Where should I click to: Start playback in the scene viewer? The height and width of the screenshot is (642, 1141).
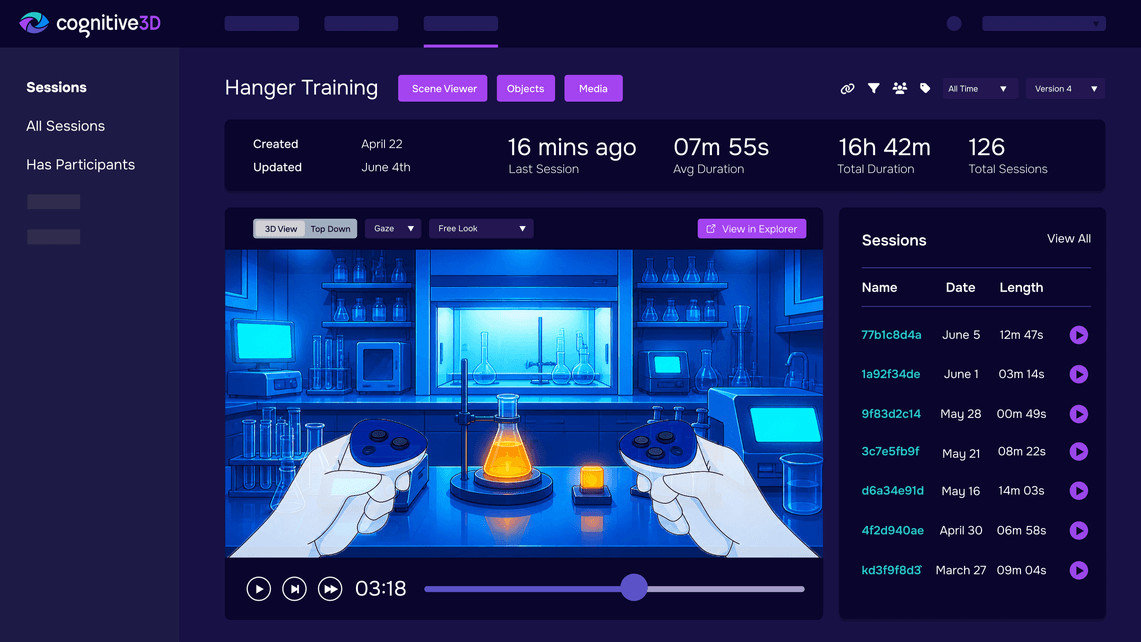point(258,588)
